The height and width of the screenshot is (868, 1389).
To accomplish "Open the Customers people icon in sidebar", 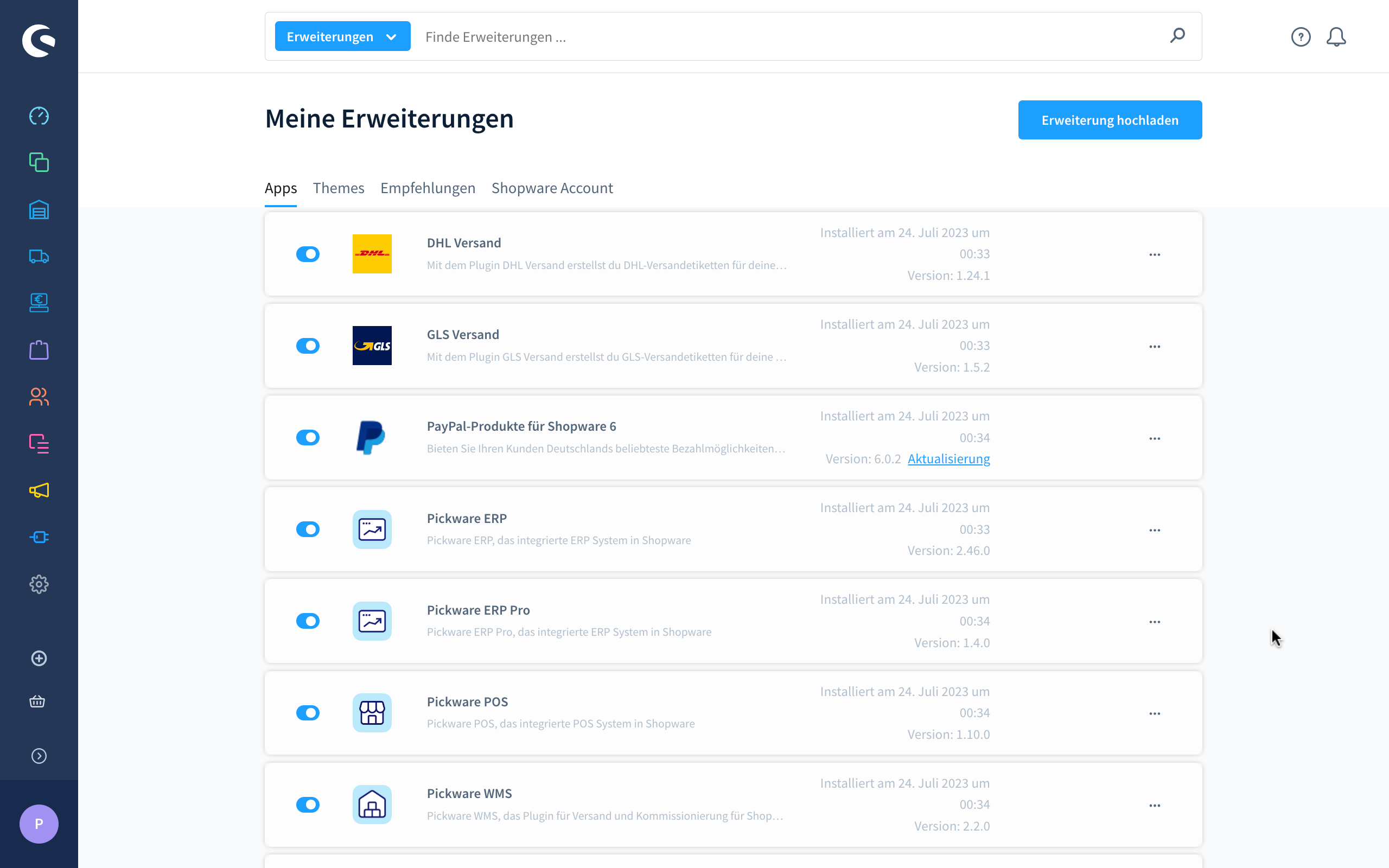I will coord(39,397).
